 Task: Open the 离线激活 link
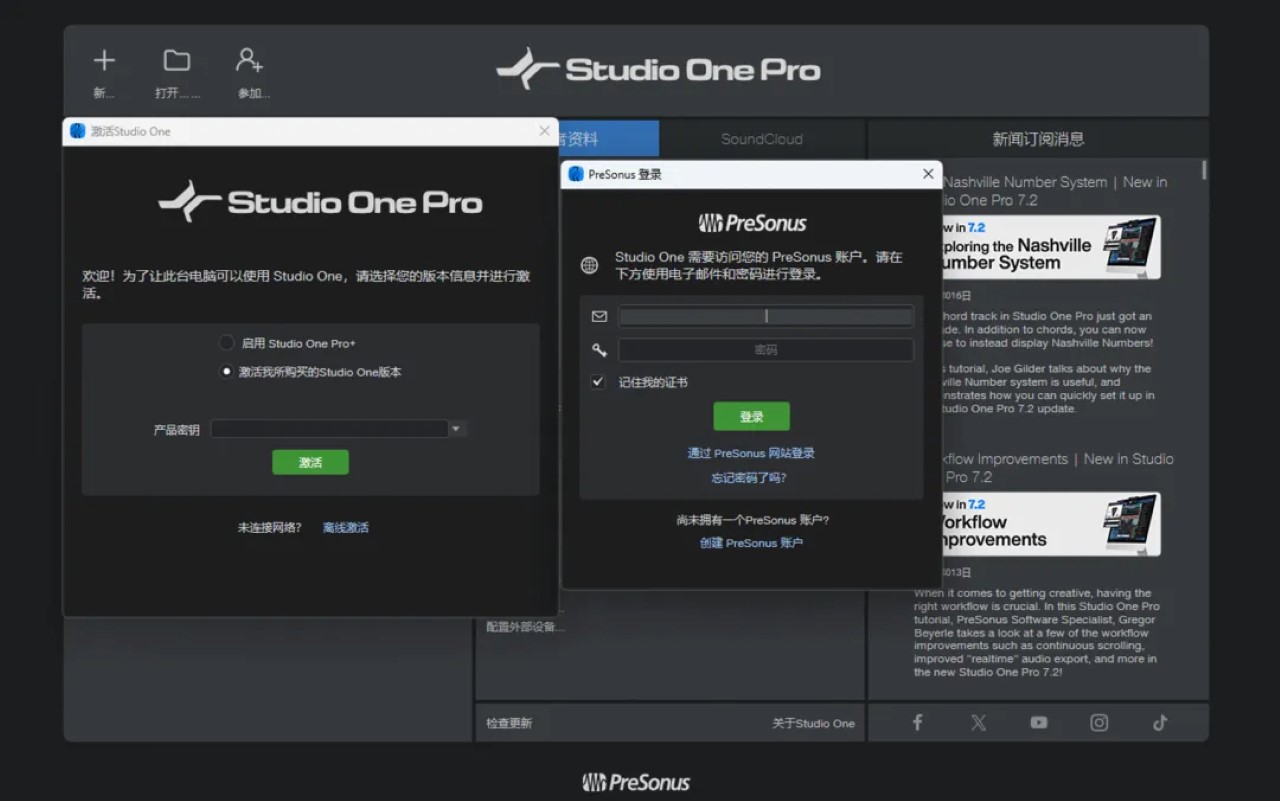tap(346, 528)
